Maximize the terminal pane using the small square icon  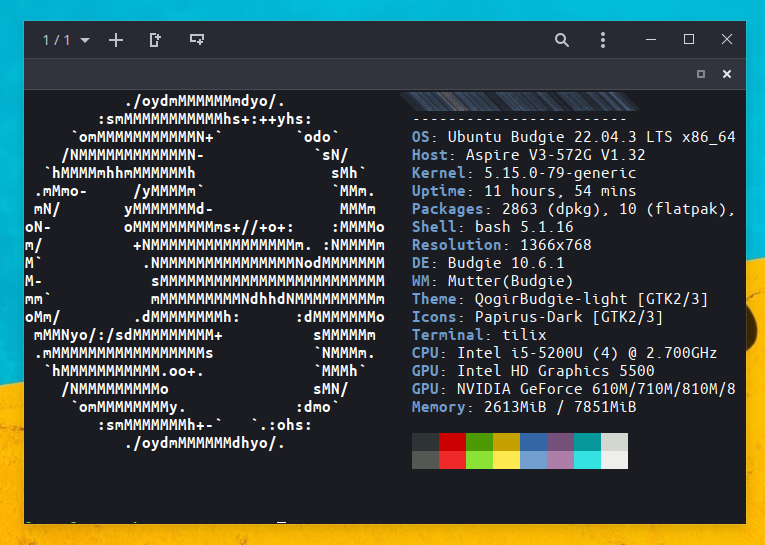[x=701, y=74]
